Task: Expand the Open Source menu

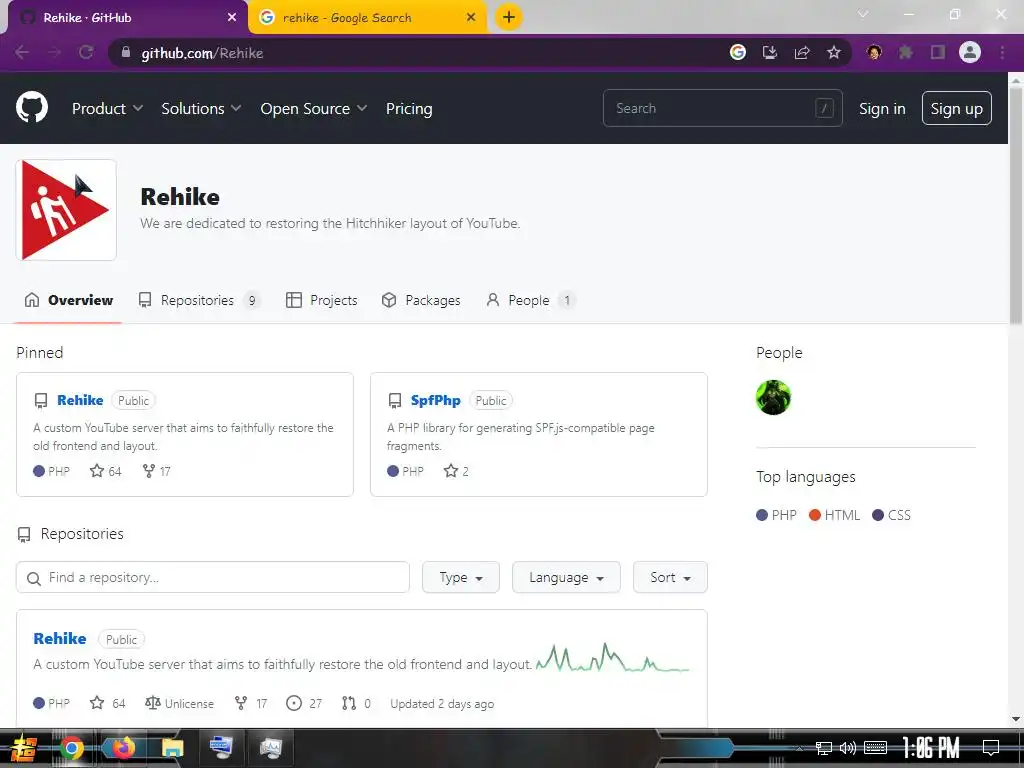Action: pos(313,108)
